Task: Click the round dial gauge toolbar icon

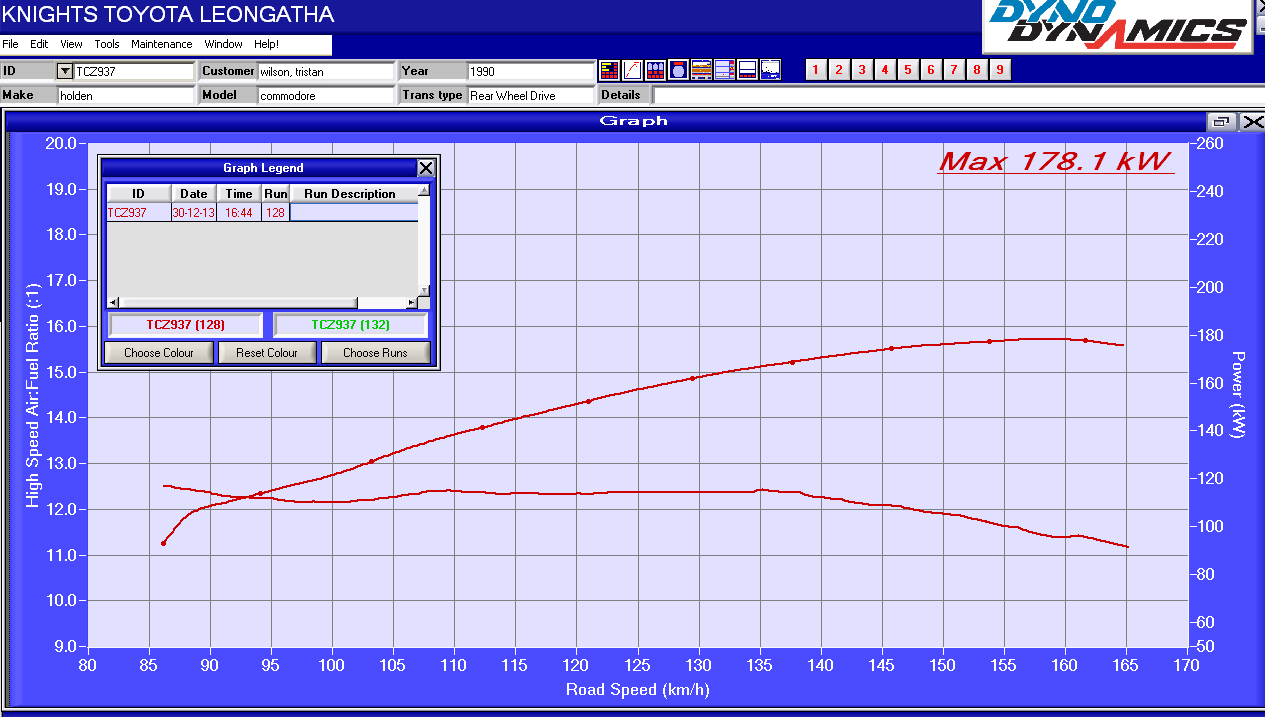Action: tap(678, 70)
